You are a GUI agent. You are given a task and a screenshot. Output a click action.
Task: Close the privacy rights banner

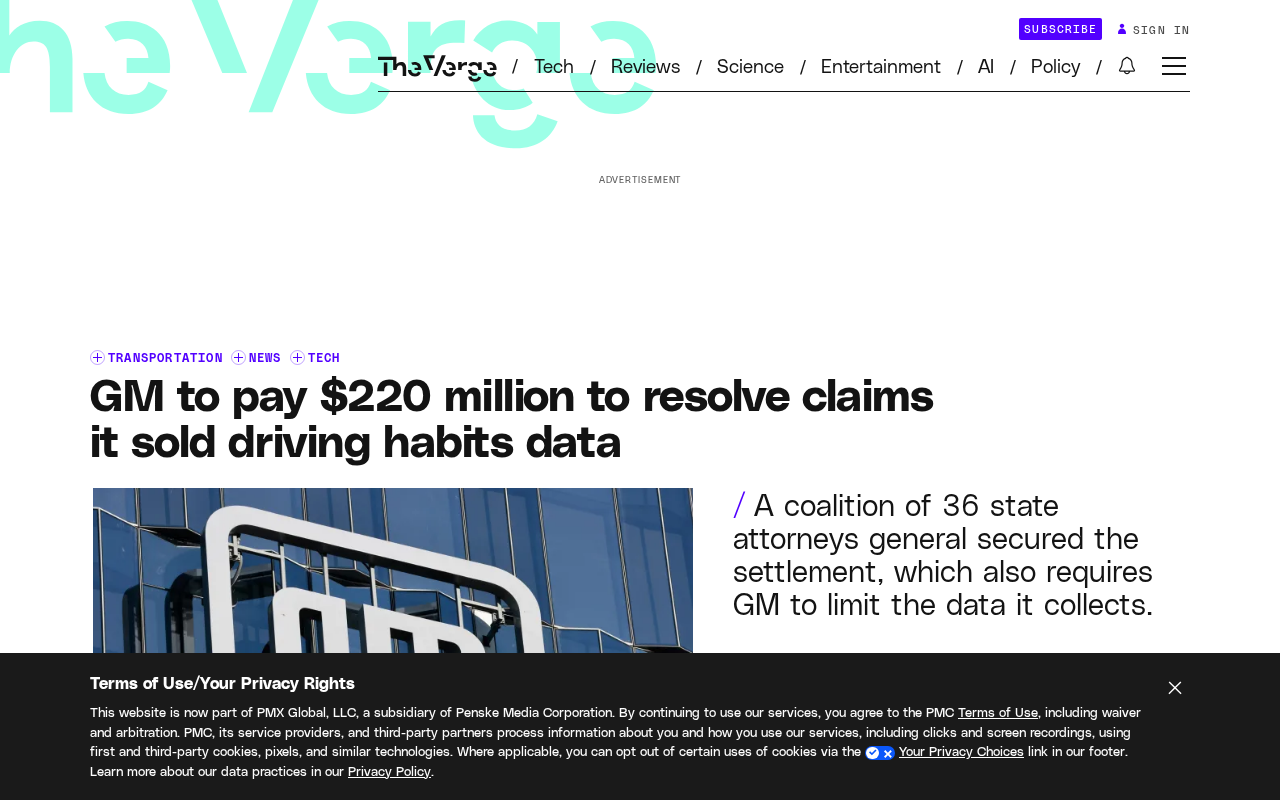coord(1175,688)
